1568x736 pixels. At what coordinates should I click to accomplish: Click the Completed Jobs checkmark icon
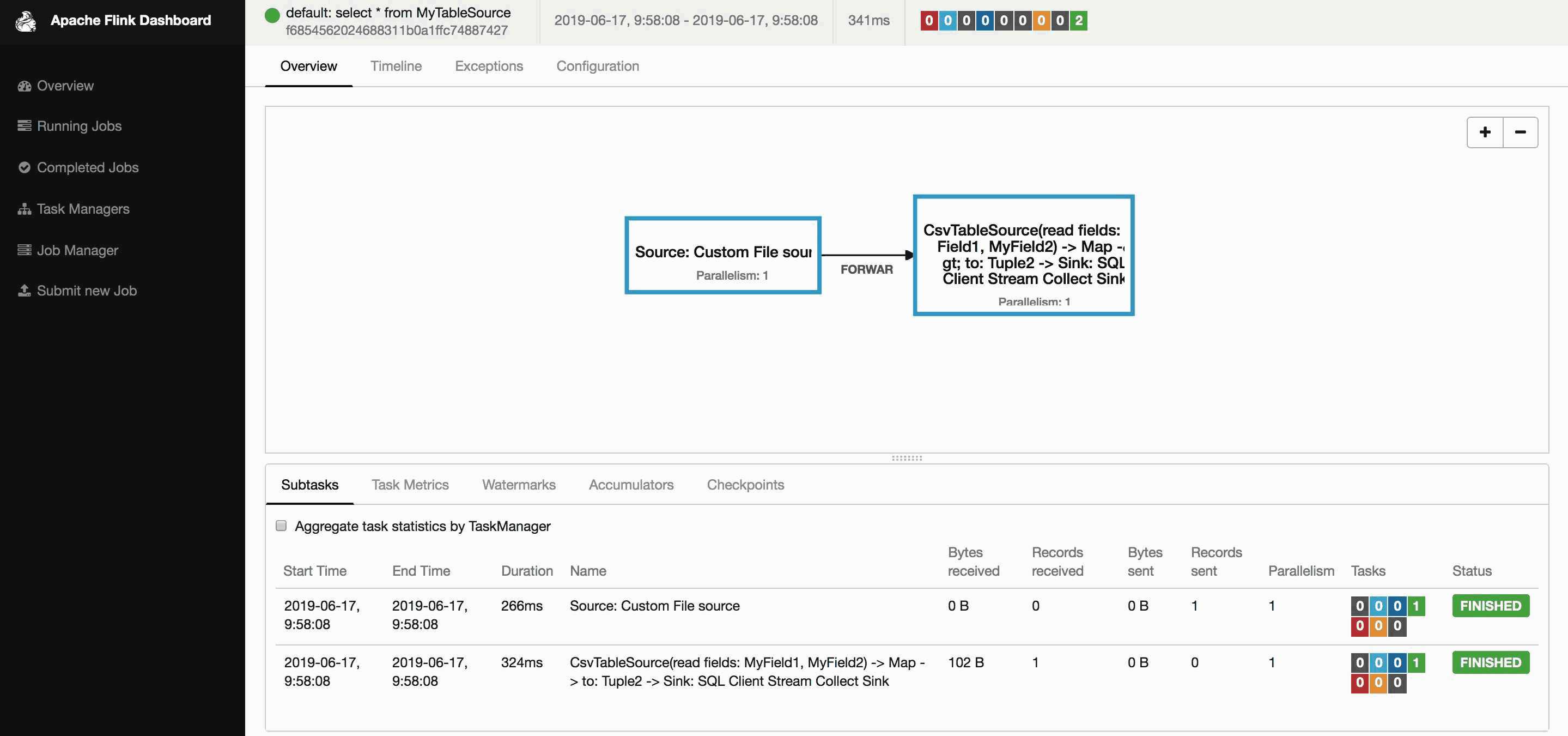coord(25,167)
